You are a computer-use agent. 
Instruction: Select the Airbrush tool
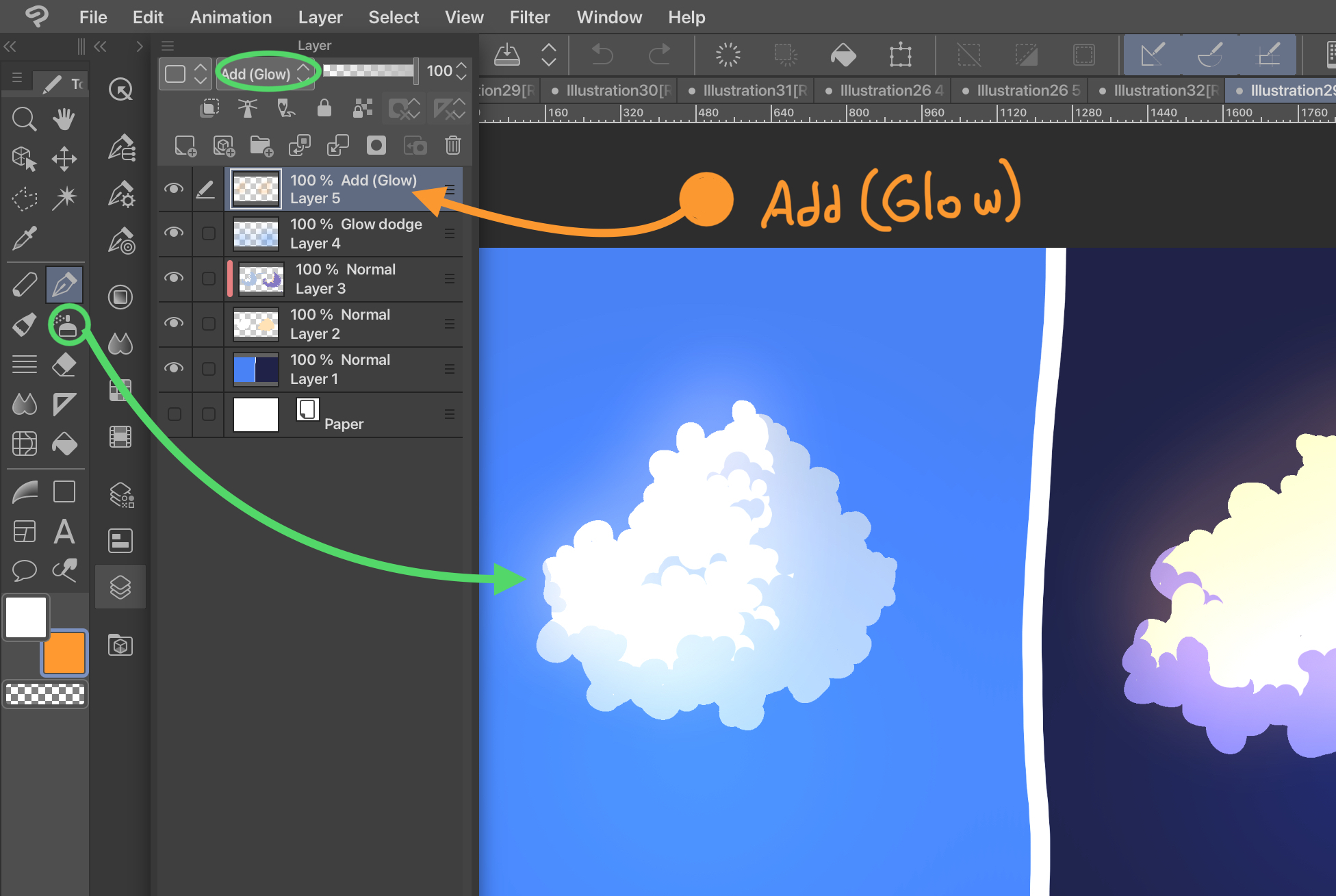coord(66,326)
